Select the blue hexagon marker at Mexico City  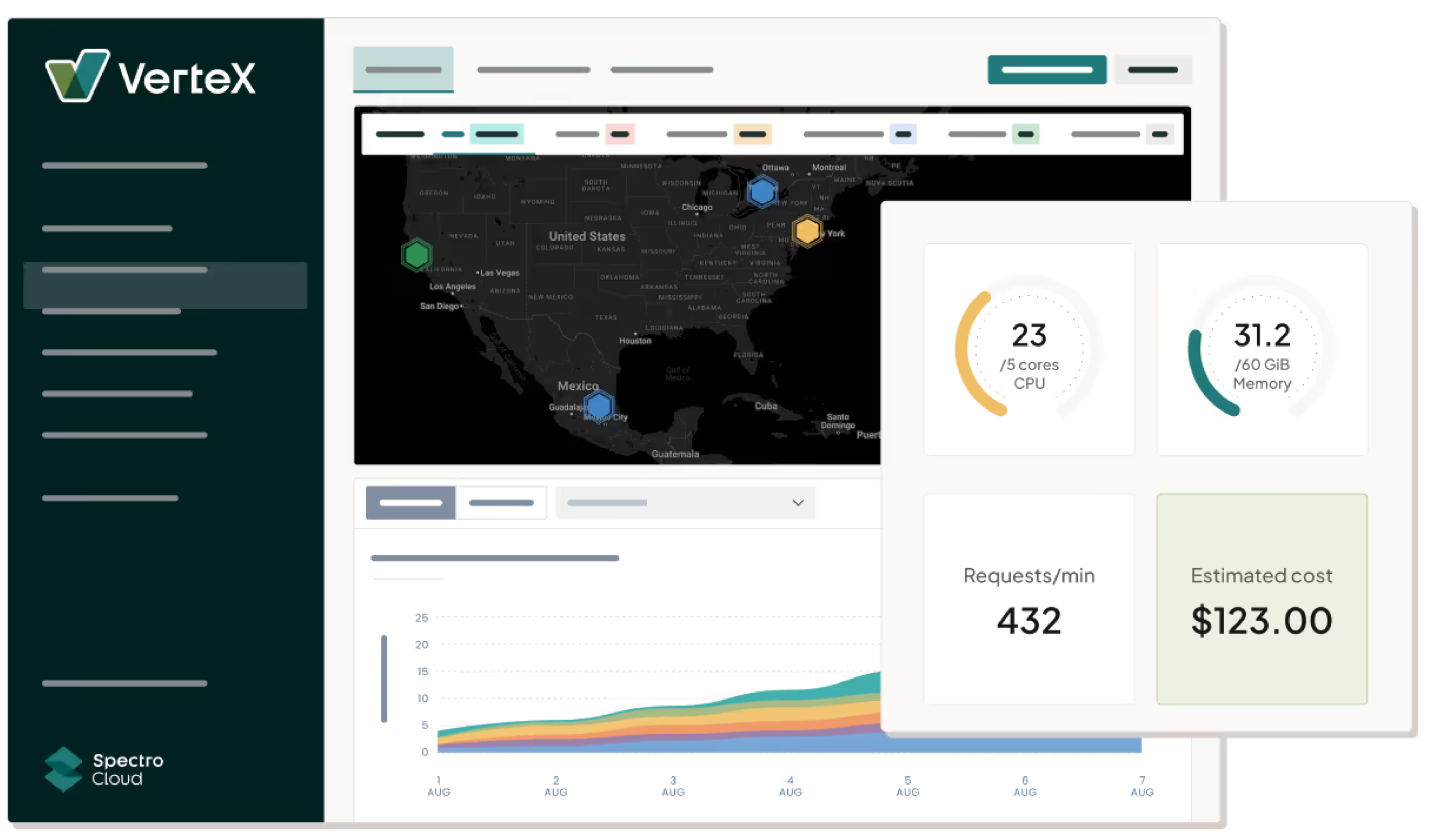(599, 405)
